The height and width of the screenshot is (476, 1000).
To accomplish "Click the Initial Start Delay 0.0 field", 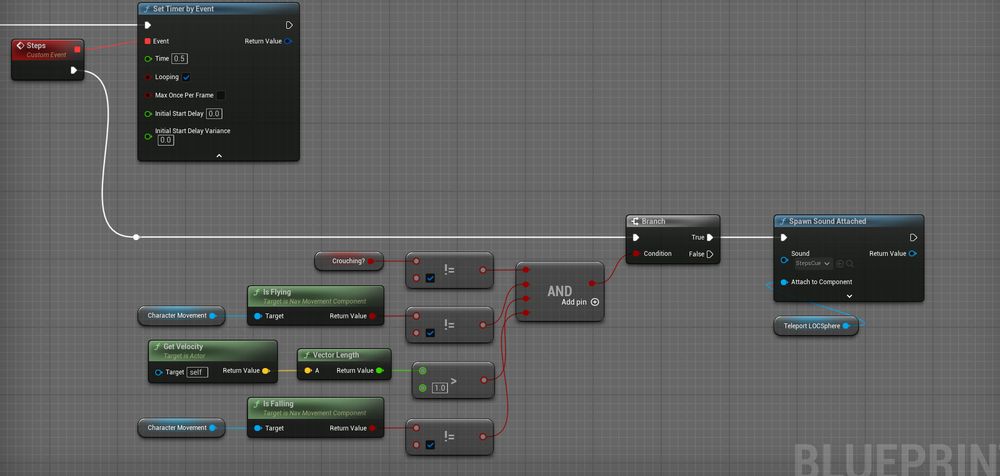I will 214,114.
